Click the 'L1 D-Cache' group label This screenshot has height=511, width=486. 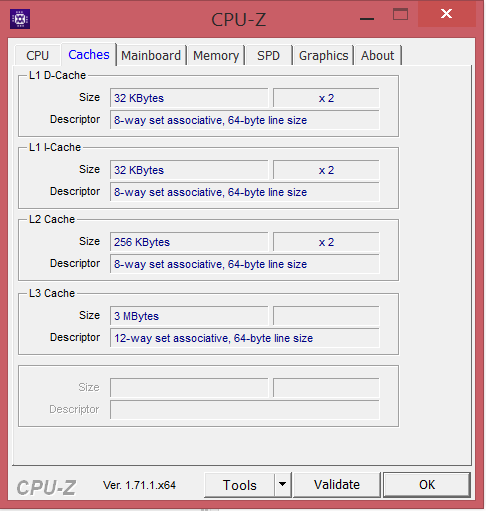[x=57, y=75]
